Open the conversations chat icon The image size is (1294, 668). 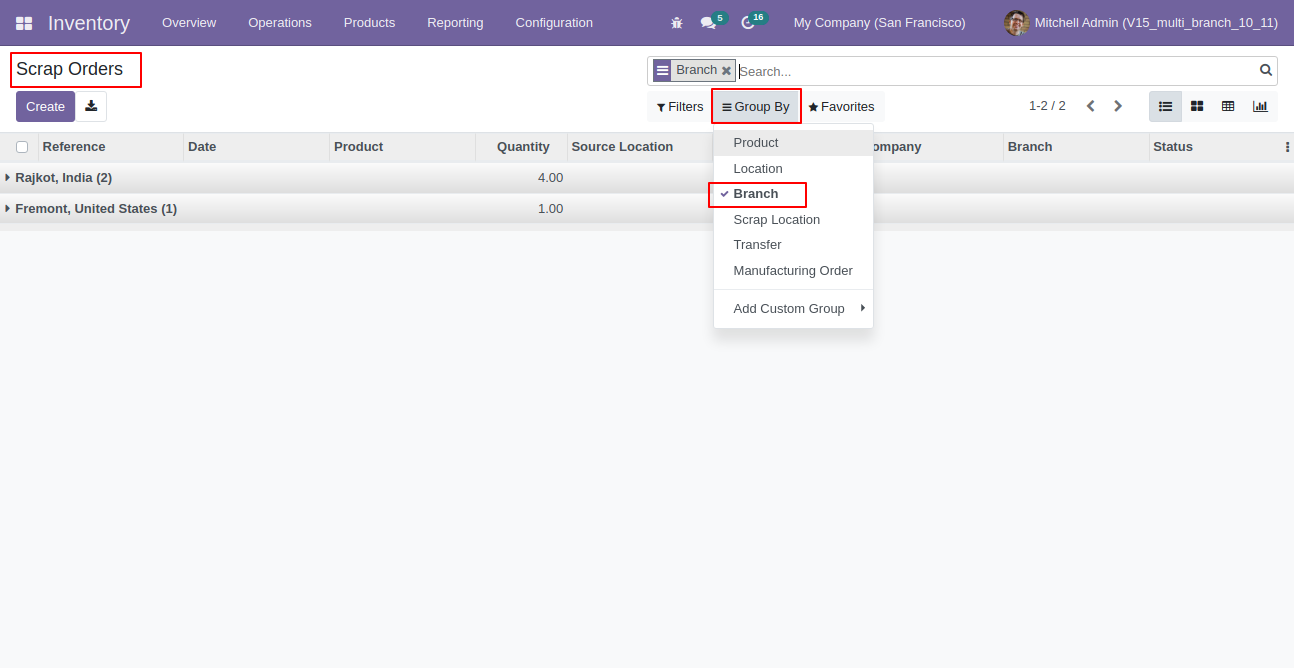(708, 23)
